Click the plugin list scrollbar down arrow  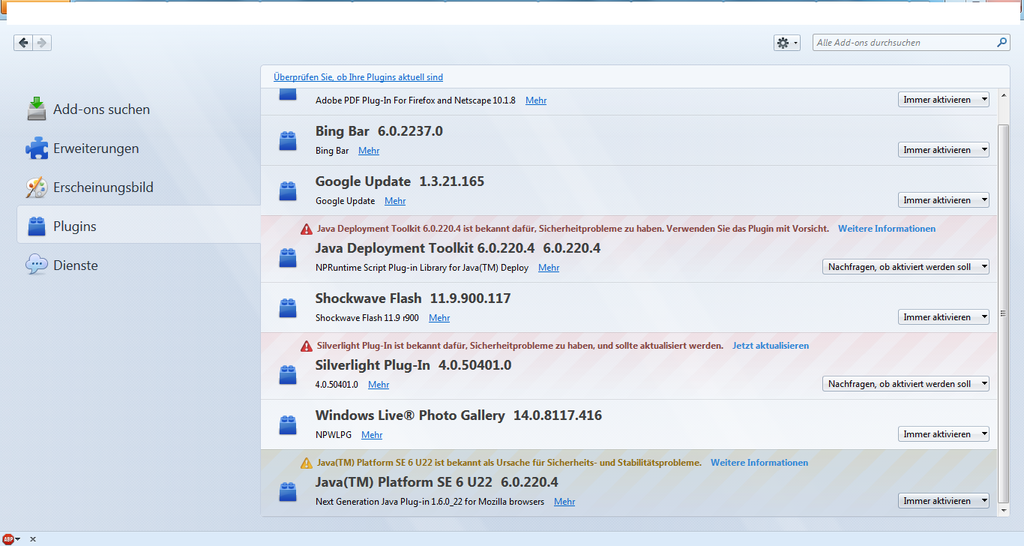click(1004, 510)
